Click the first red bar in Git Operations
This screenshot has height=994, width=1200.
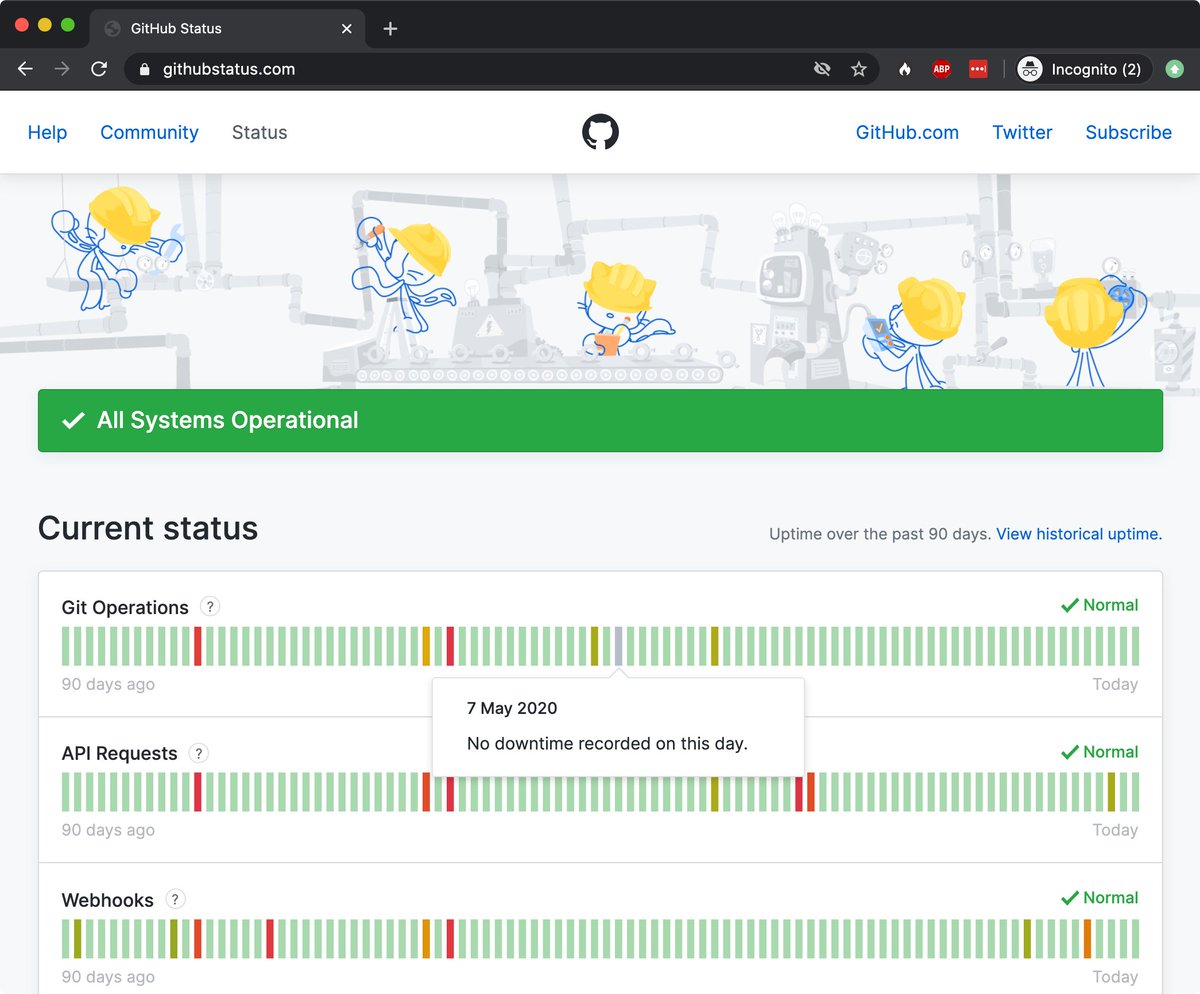click(x=198, y=646)
